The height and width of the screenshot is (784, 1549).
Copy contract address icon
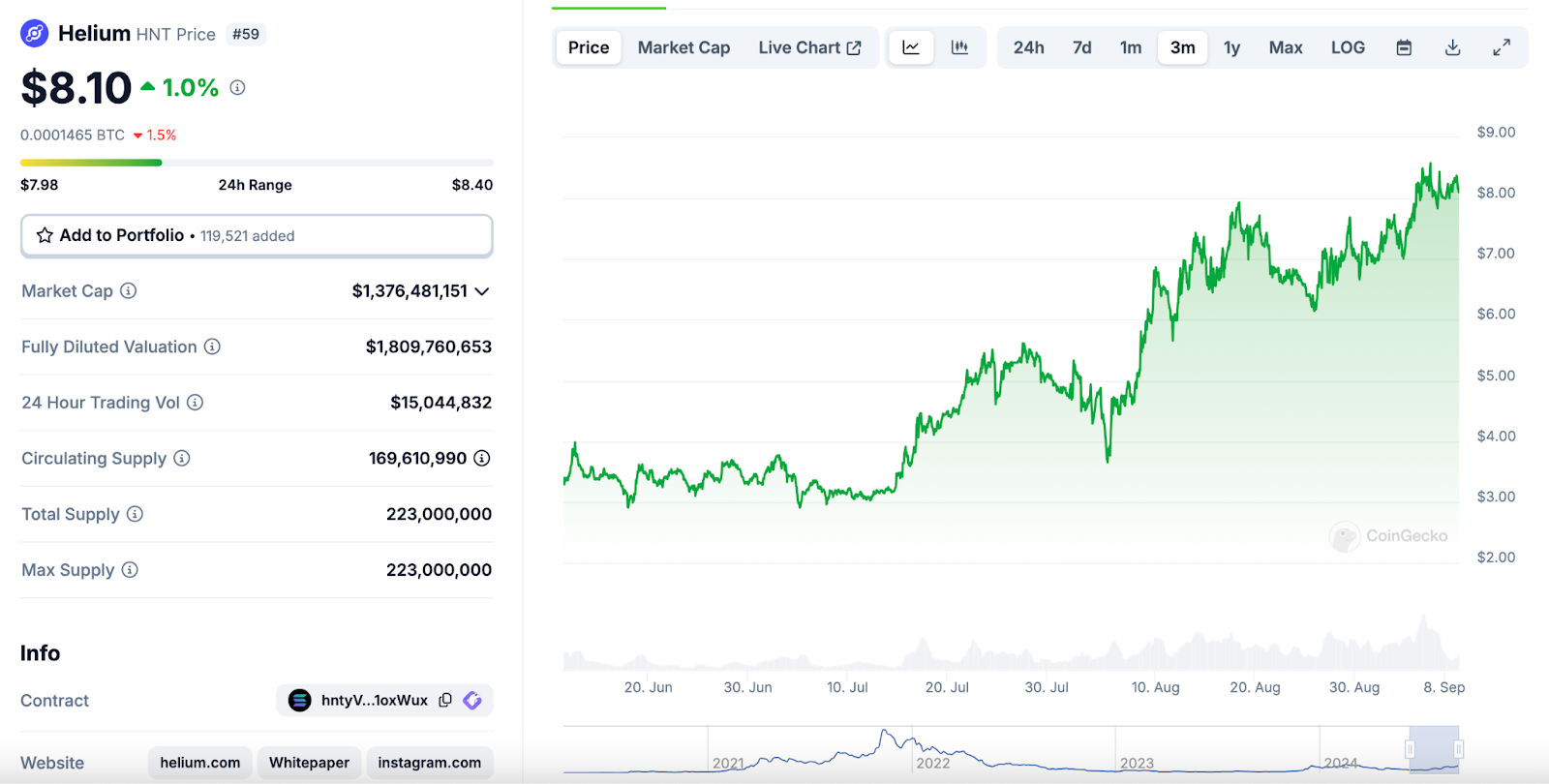[445, 700]
